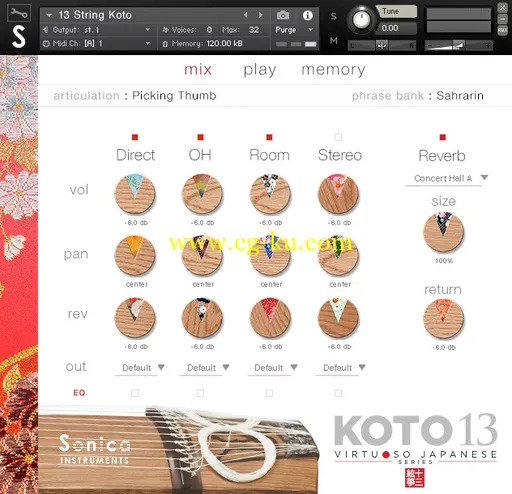Click the Sahrarin phrase bank name
The image size is (512, 494).
point(460,96)
